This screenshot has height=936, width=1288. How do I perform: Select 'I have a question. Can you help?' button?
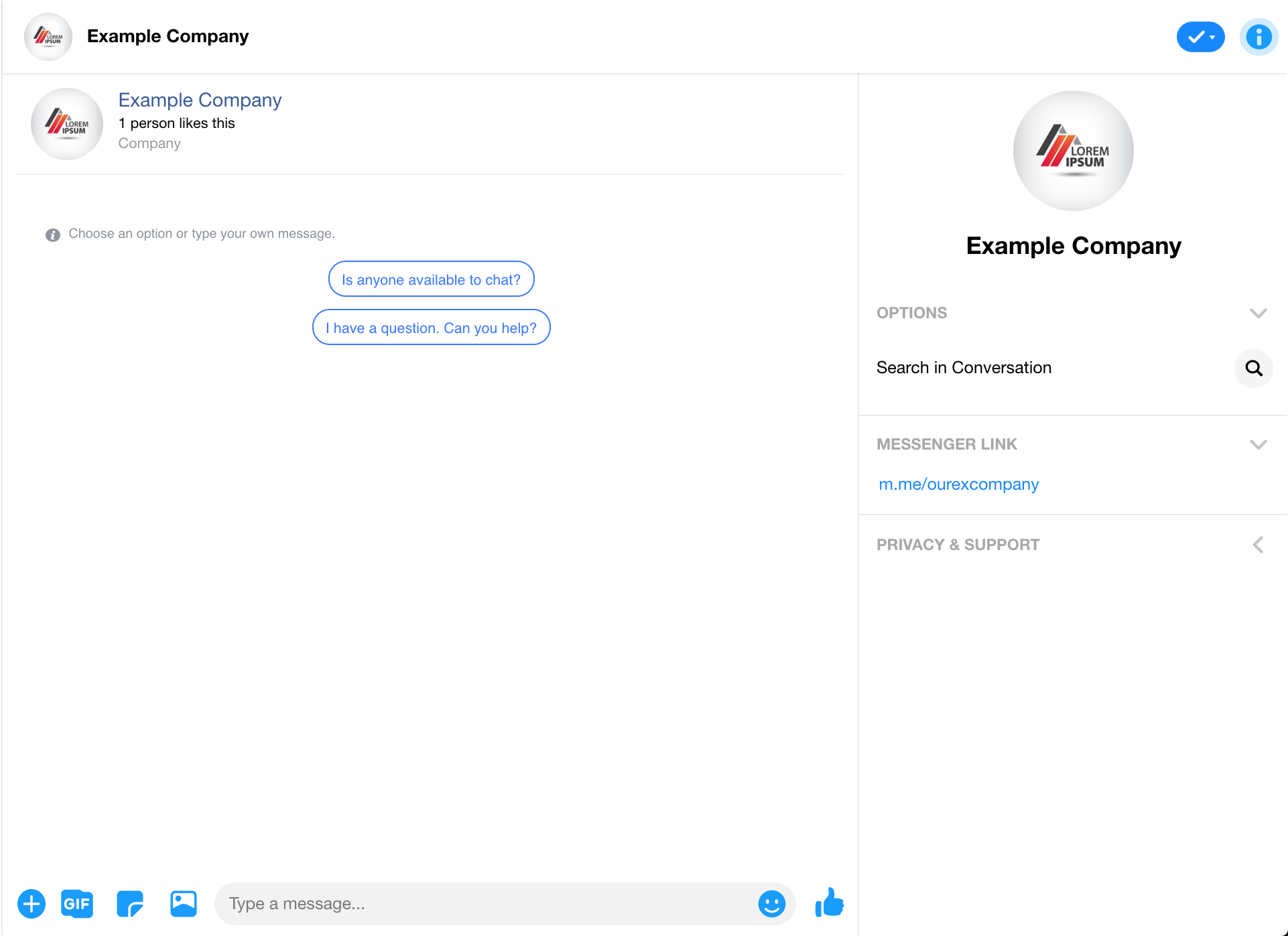(431, 328)
